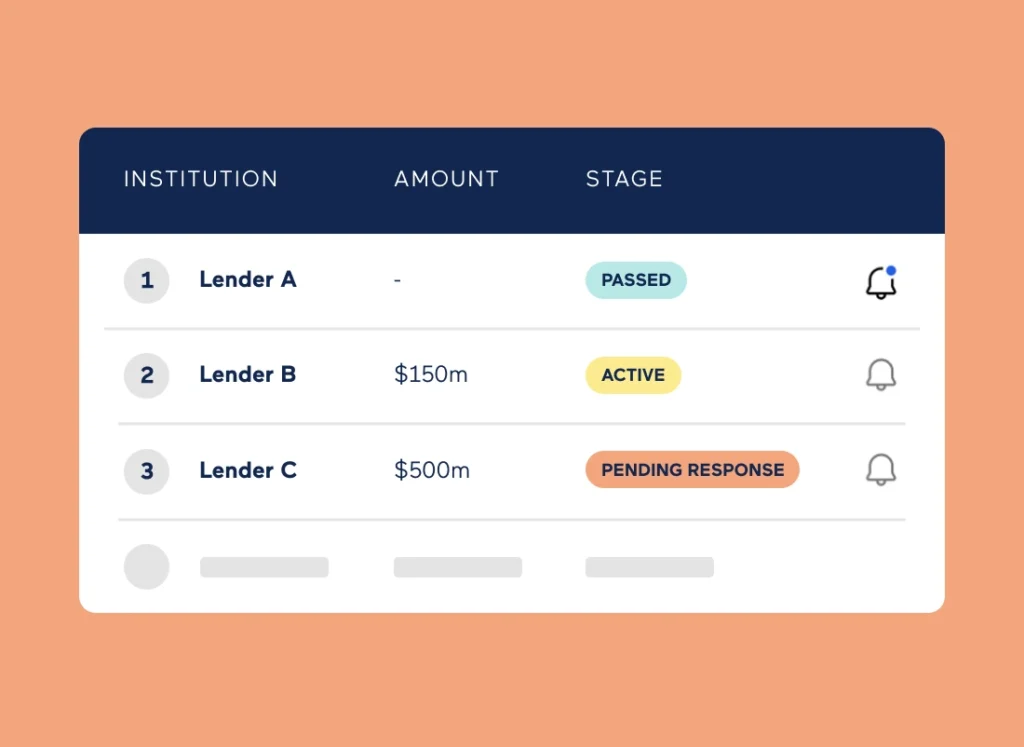Click the yellow ACTIVE stage badge
Image resolution: width=1024 pixels, height=747 pixels.
click(x=633, y=375)
